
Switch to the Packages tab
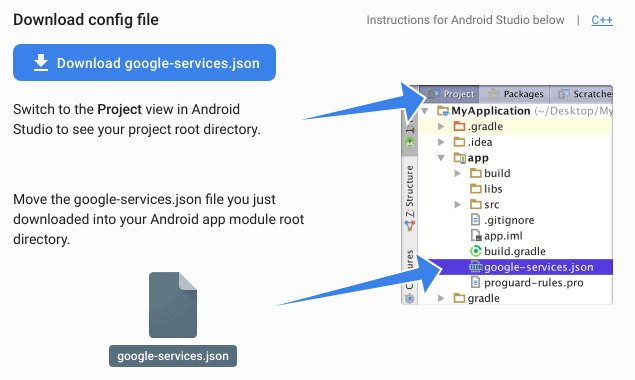click(x=515, y=94)
